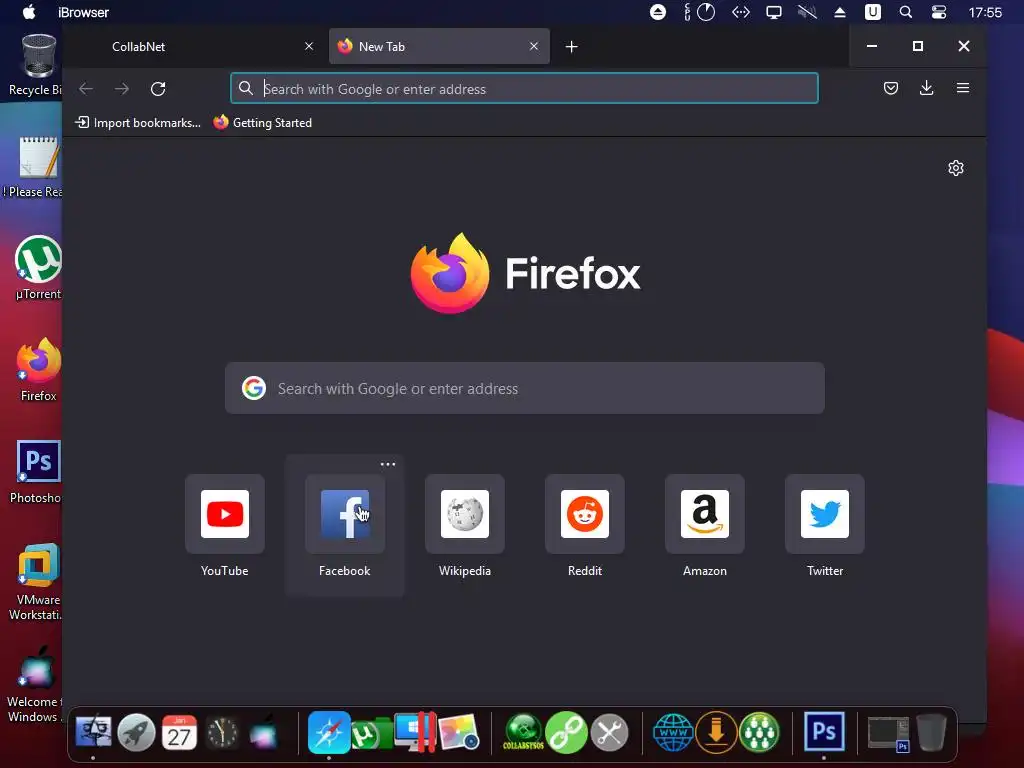Open the CollabSysOS icon in dock
This screenshot has width=1024, height=768.
pyautogui.click(x=523, y=732)
